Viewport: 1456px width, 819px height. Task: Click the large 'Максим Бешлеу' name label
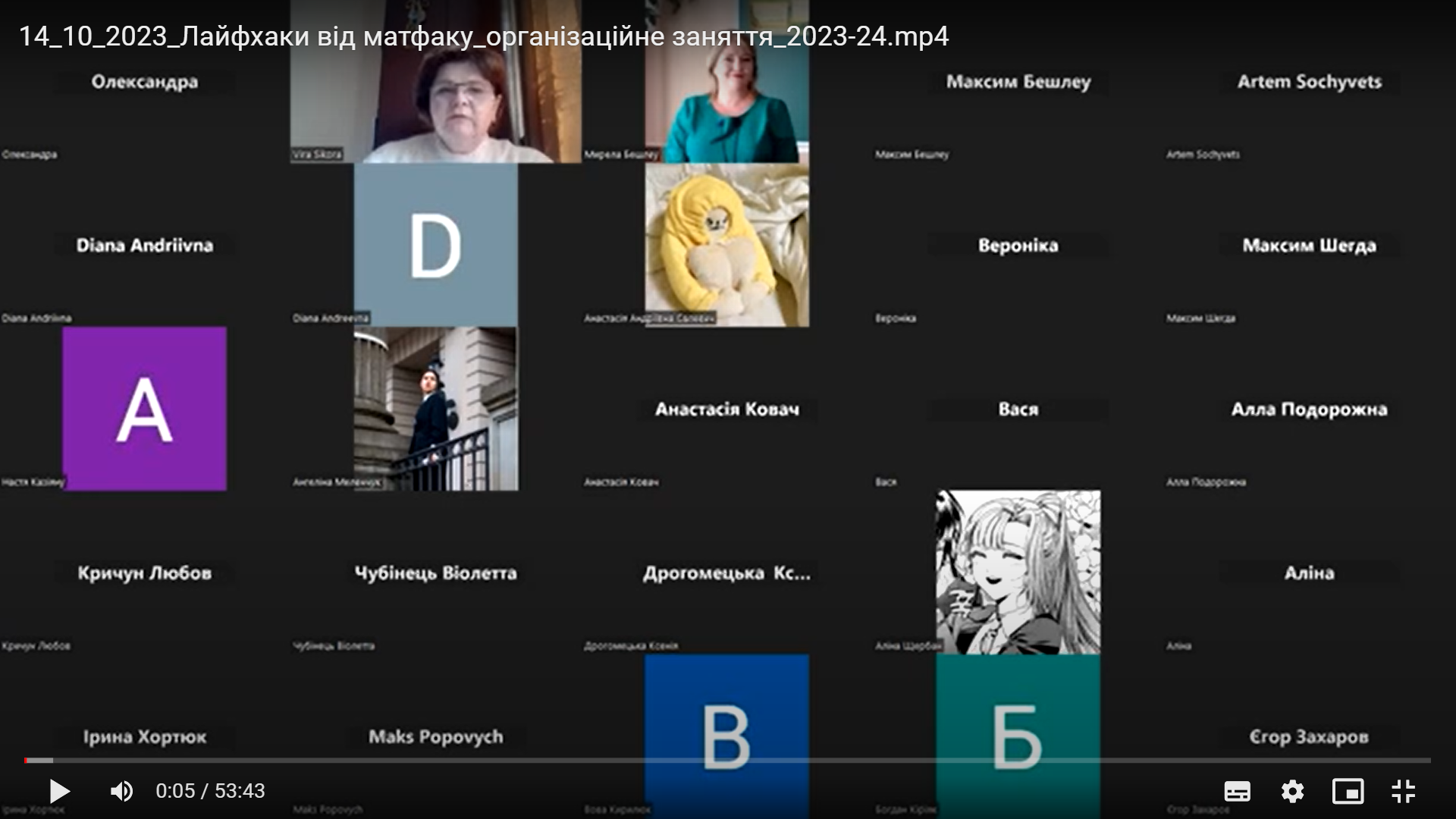1018,82
